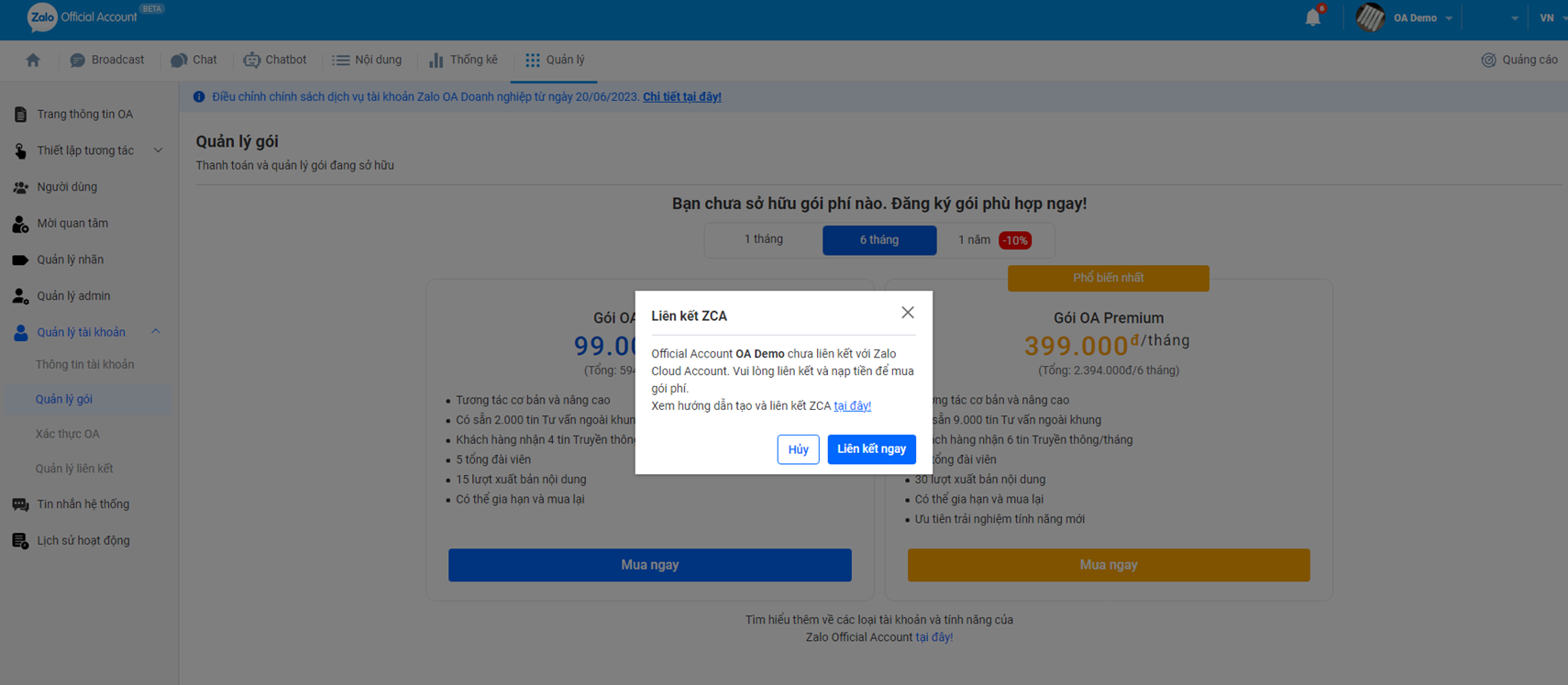The image size is (1568, 685).
Task: Open the Chi tiết tại đây! banner link
Action: 682,97
